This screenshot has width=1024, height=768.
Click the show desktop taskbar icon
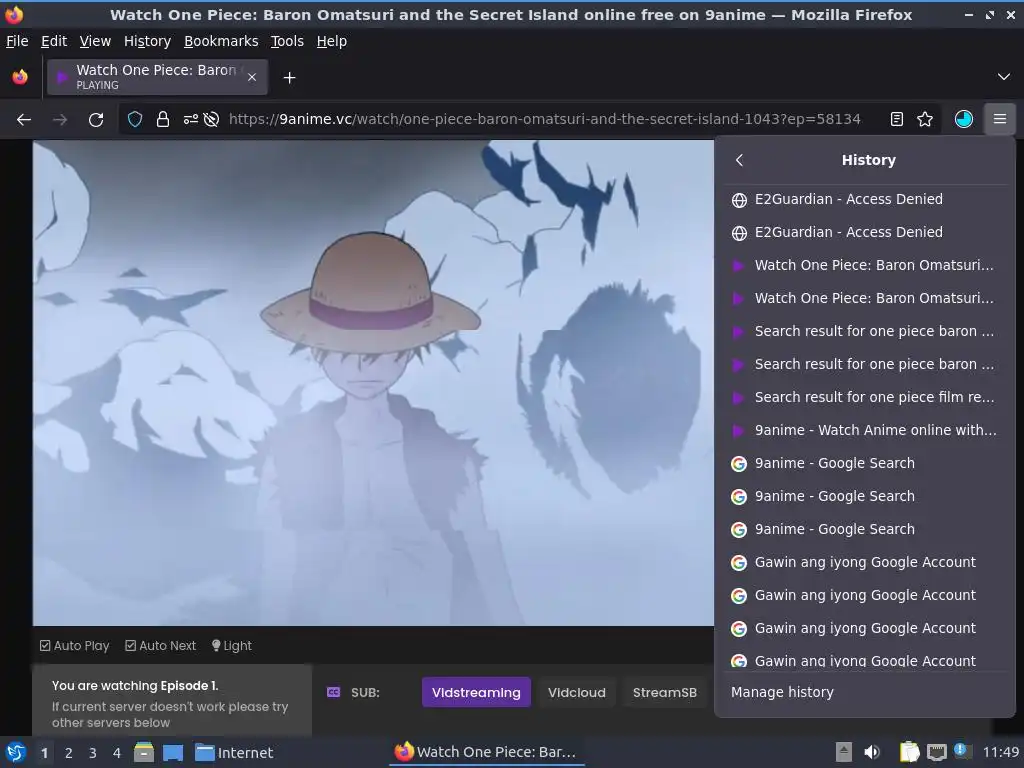tap(173, 752)
